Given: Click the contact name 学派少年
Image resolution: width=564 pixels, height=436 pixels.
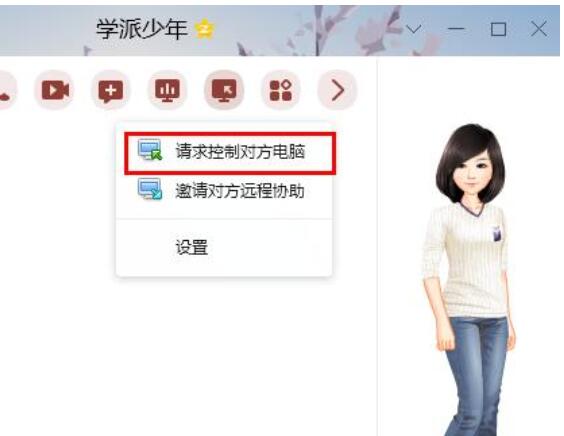Looking at the screenshot, I should [142, 29].
